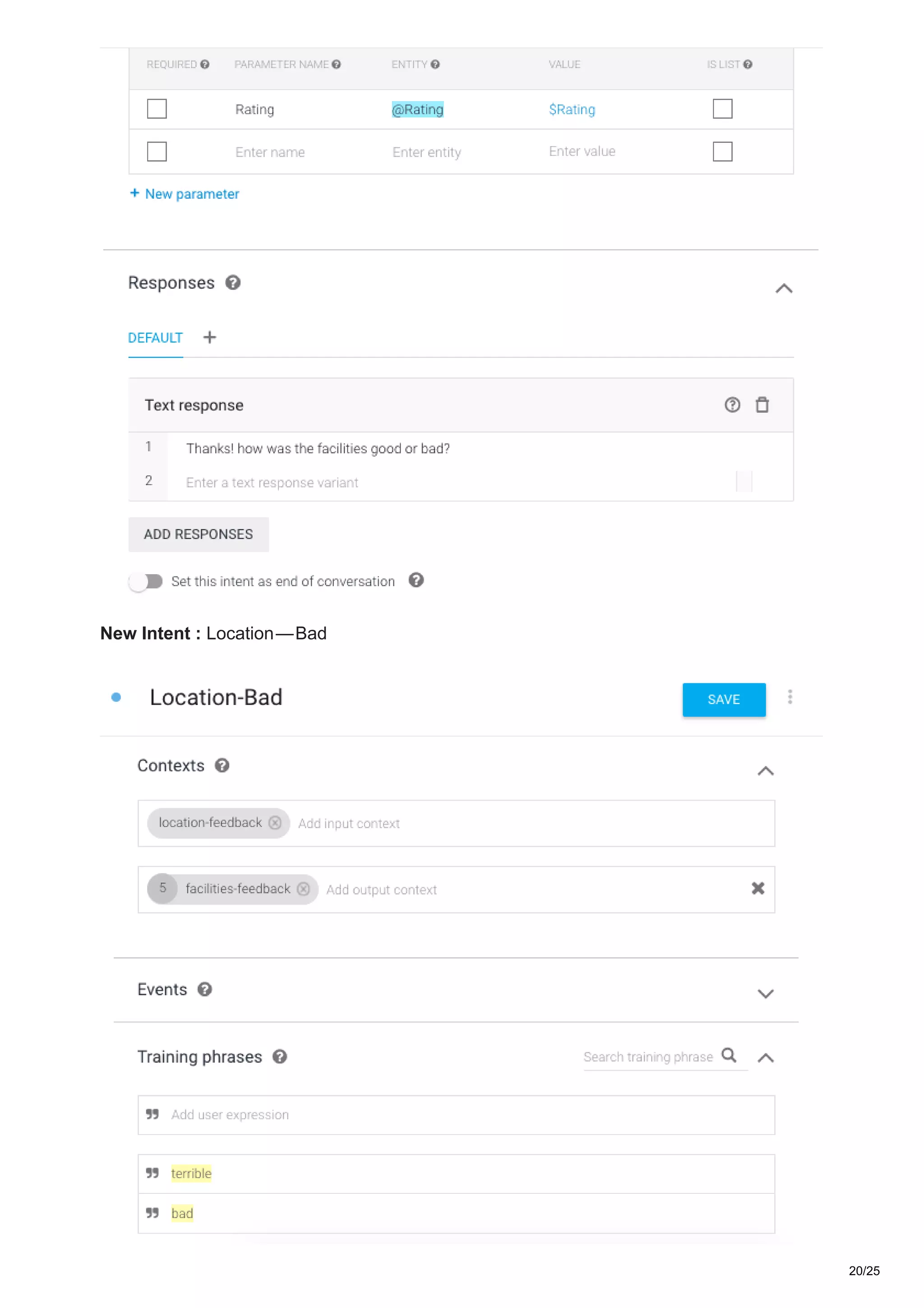Save the Location-Bad intent

point(724,700)
